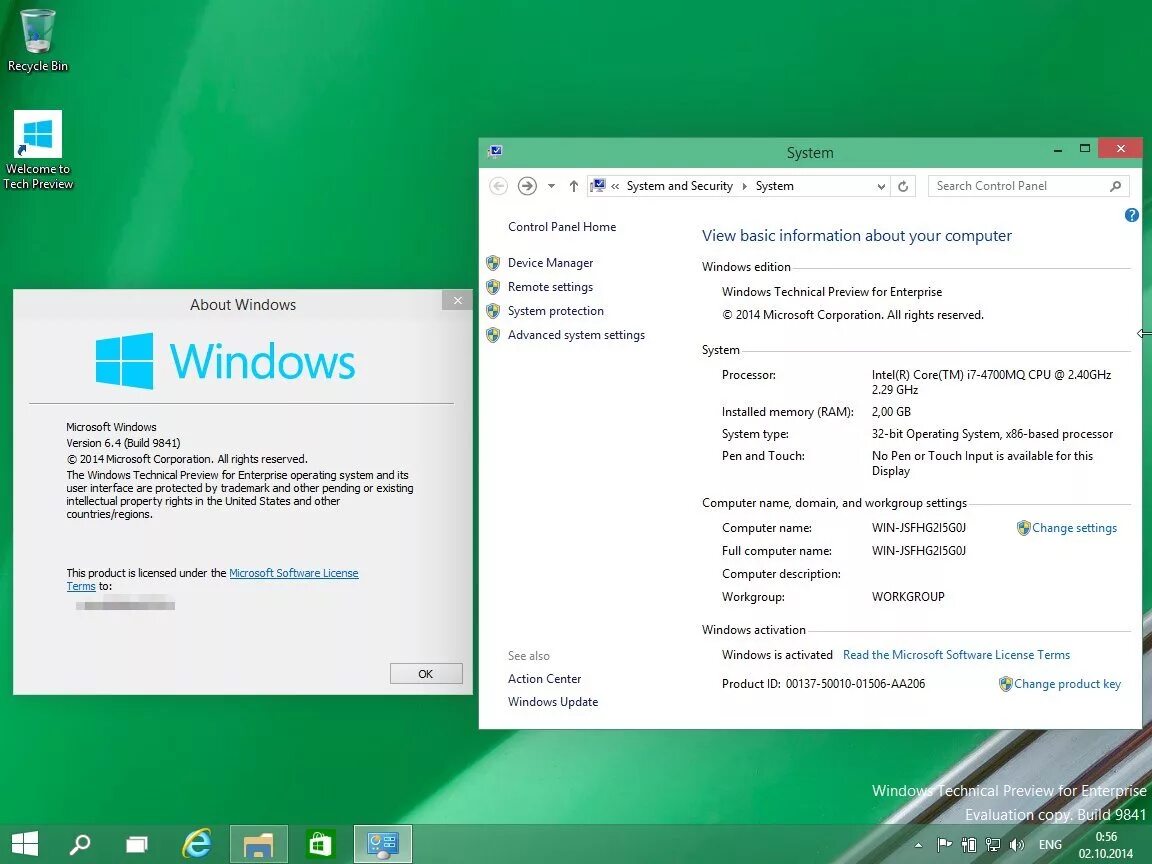Click 'Version 6.4 (Build 9841)' text
Viewport: 1152px width, 864px height.
(123, 443)
